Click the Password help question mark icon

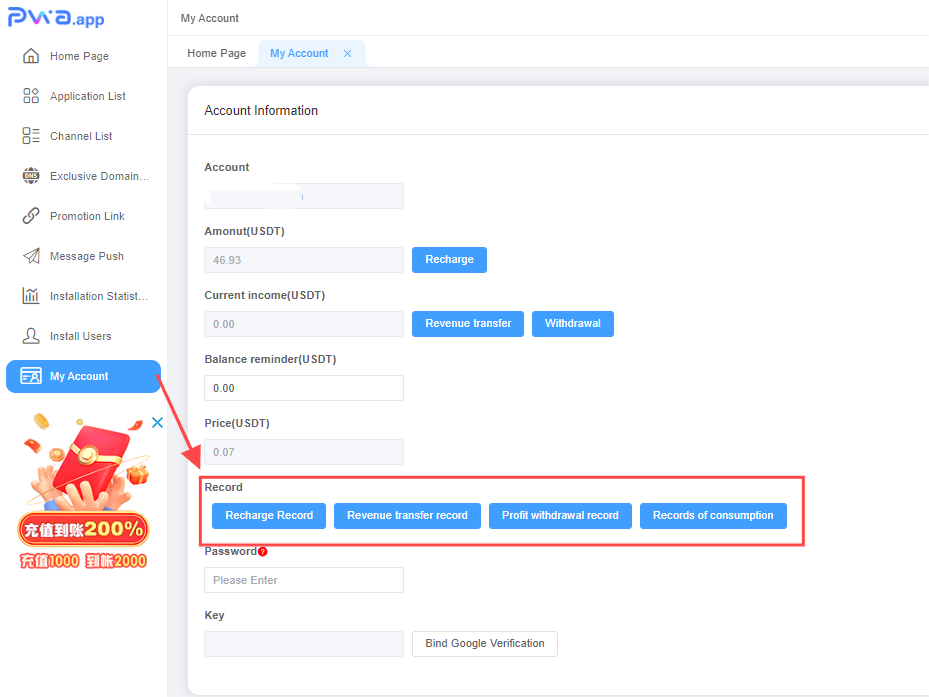coord(263,551)
